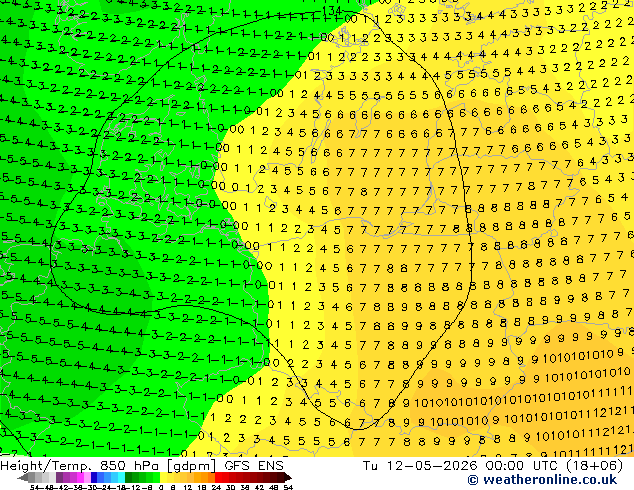
Task: Pick the dark blue legend swatch
Action: (x=94, y=477)
